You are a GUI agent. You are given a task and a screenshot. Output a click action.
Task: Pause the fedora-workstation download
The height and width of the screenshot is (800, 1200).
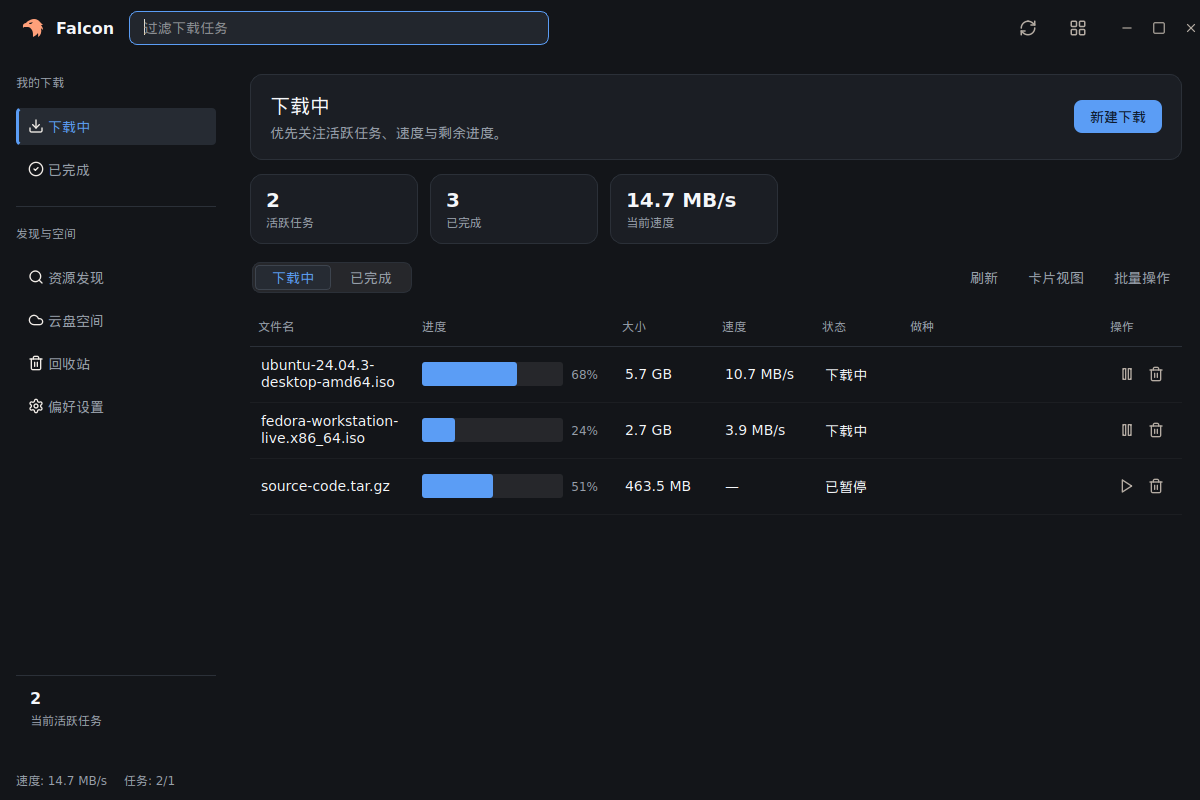point(1127,430)
